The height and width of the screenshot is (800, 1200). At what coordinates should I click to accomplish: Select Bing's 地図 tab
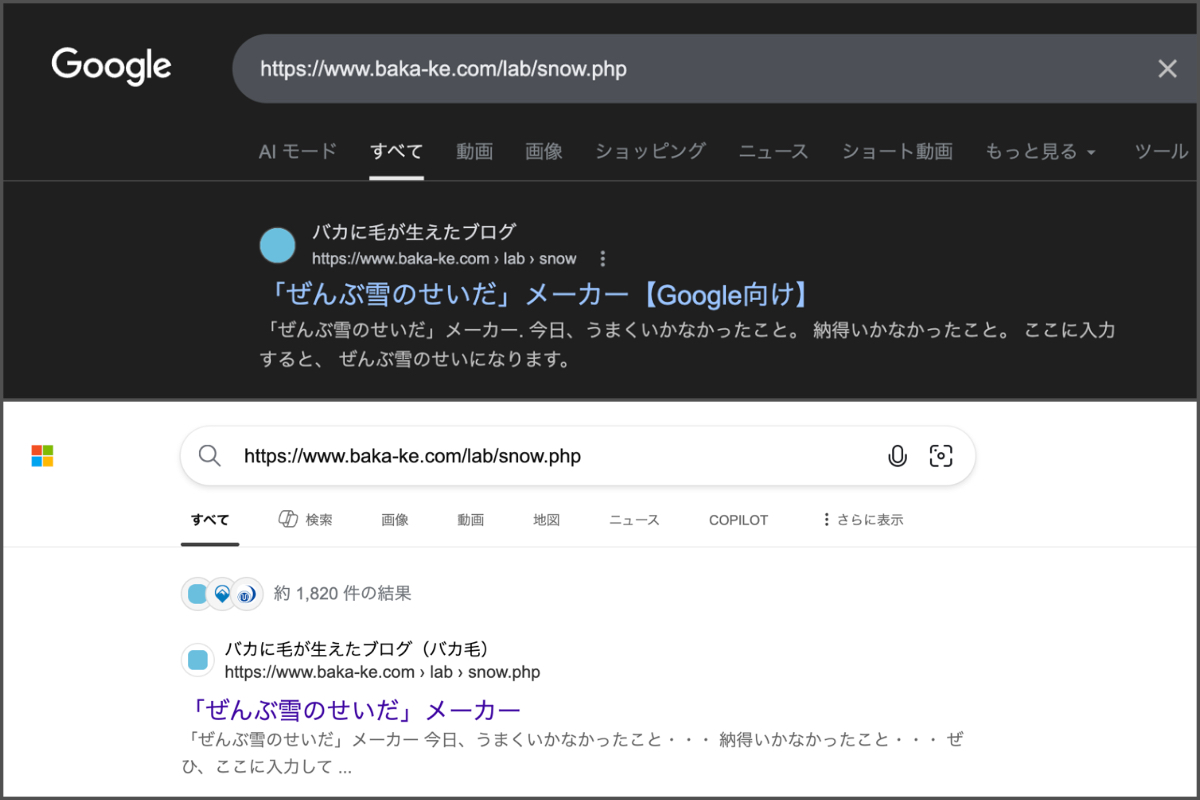click(x=546, y=520)
